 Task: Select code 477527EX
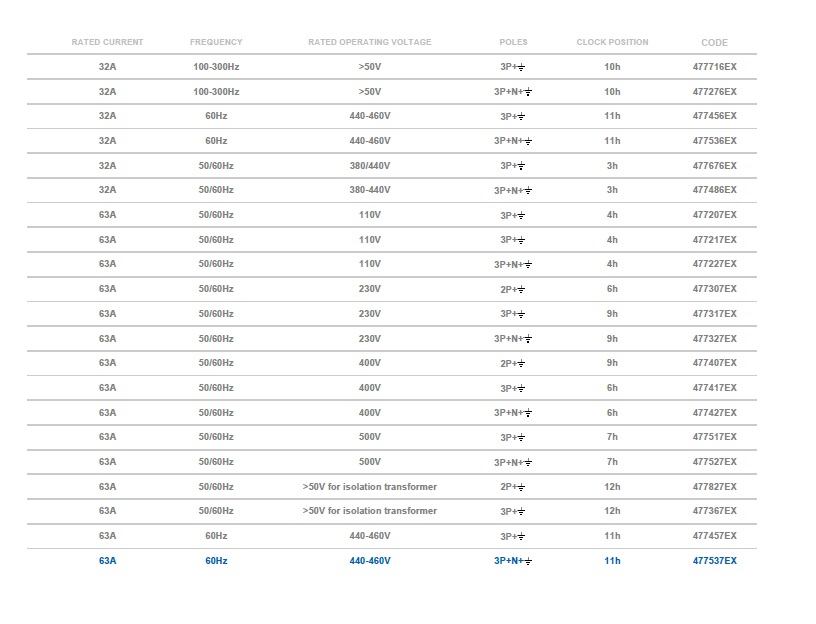click(714, 462)
